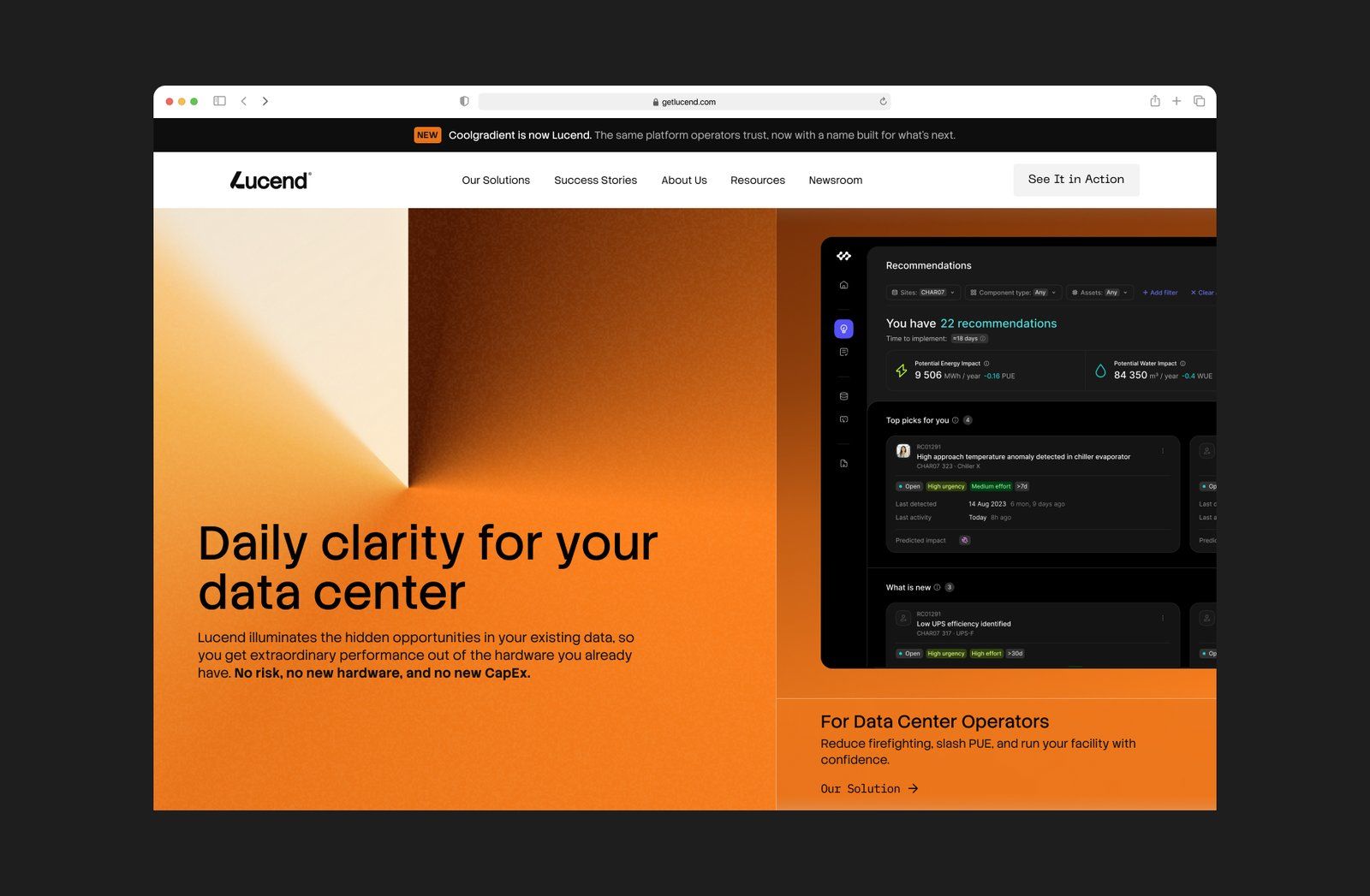Open the Sites CHAR07 filter dropdown
Screen dimensions: 1370x896
coord(923,293)
